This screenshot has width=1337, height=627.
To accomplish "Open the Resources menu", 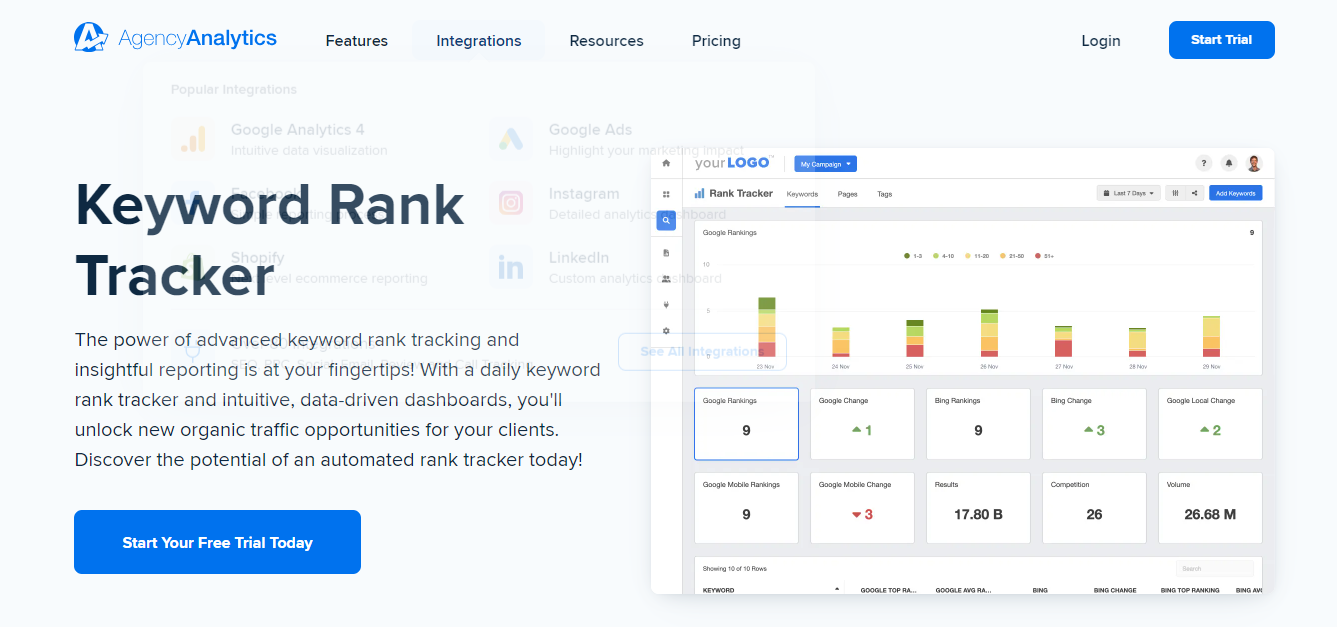I will coord(607,41).
